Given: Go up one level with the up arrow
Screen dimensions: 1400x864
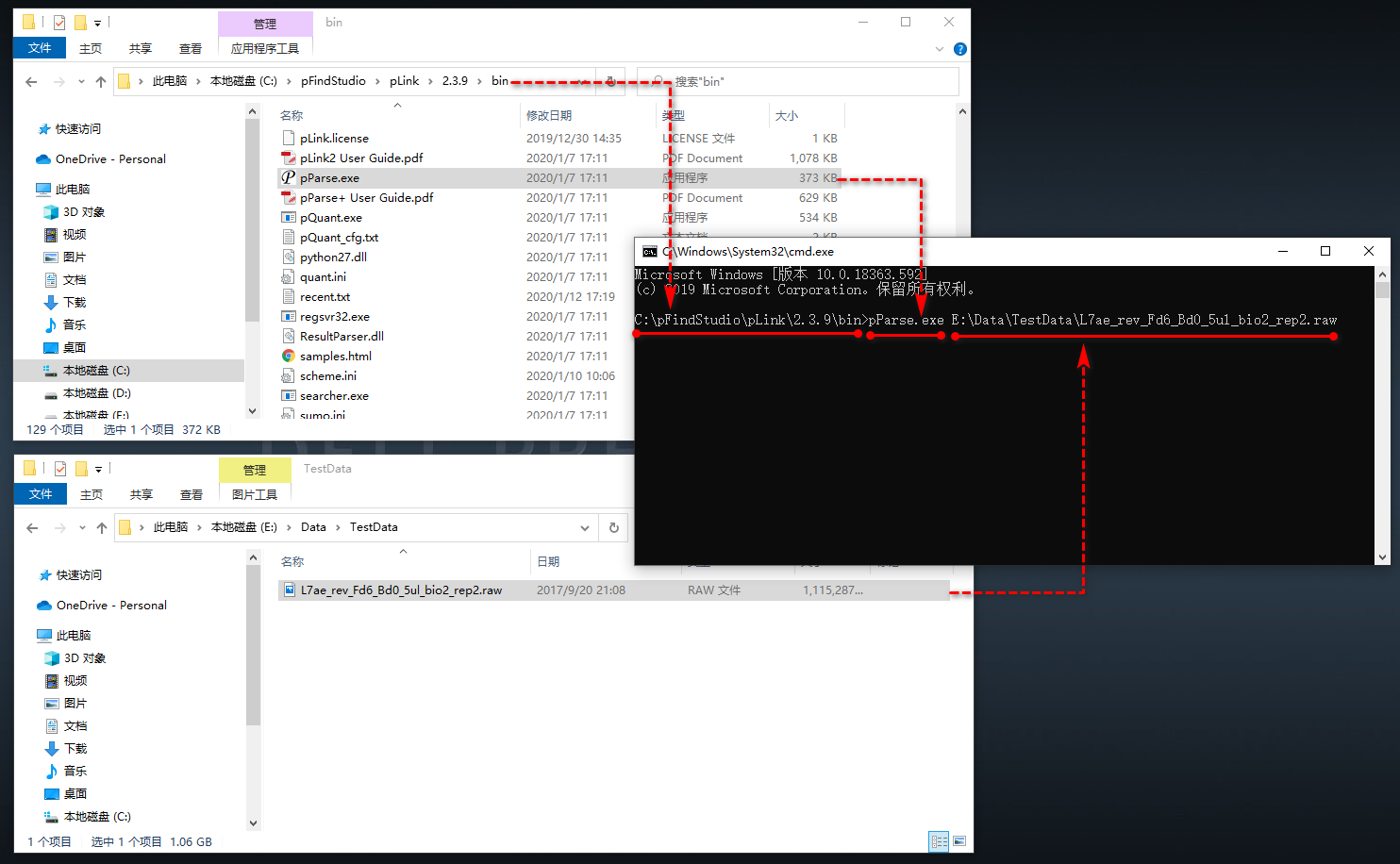Looking at the screenshot, I should coord(101,81).
